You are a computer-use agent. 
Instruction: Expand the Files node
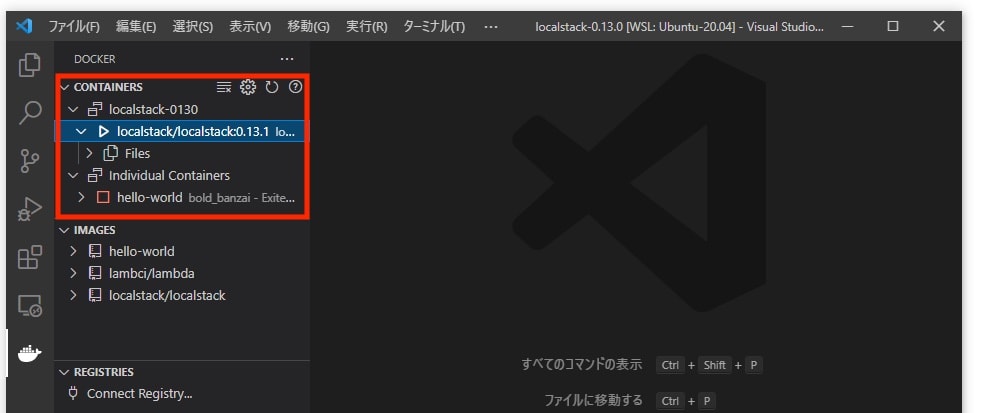coord(89,154)
